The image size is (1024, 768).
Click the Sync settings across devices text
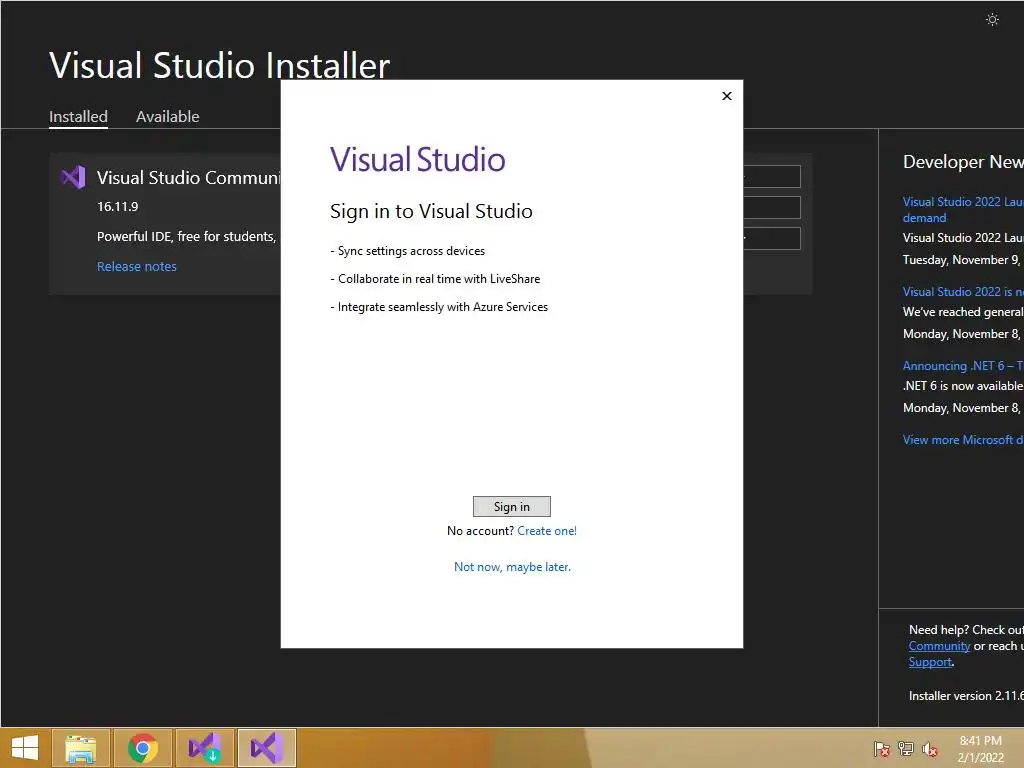(x=408, y=251)
